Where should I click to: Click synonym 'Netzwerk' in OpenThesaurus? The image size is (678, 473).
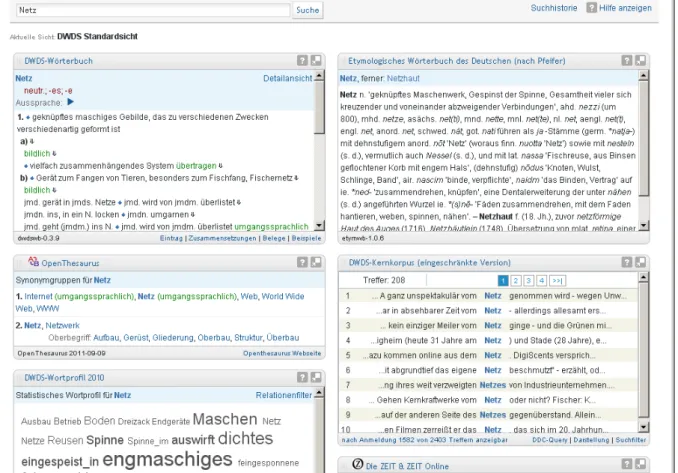pos(62,325)
